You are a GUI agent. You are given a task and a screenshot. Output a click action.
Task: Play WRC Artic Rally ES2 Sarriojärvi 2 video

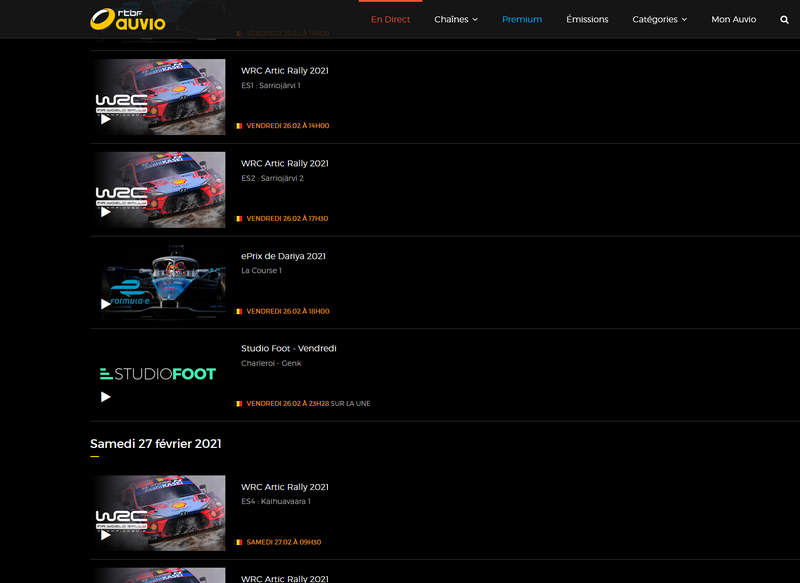point(106,212)
